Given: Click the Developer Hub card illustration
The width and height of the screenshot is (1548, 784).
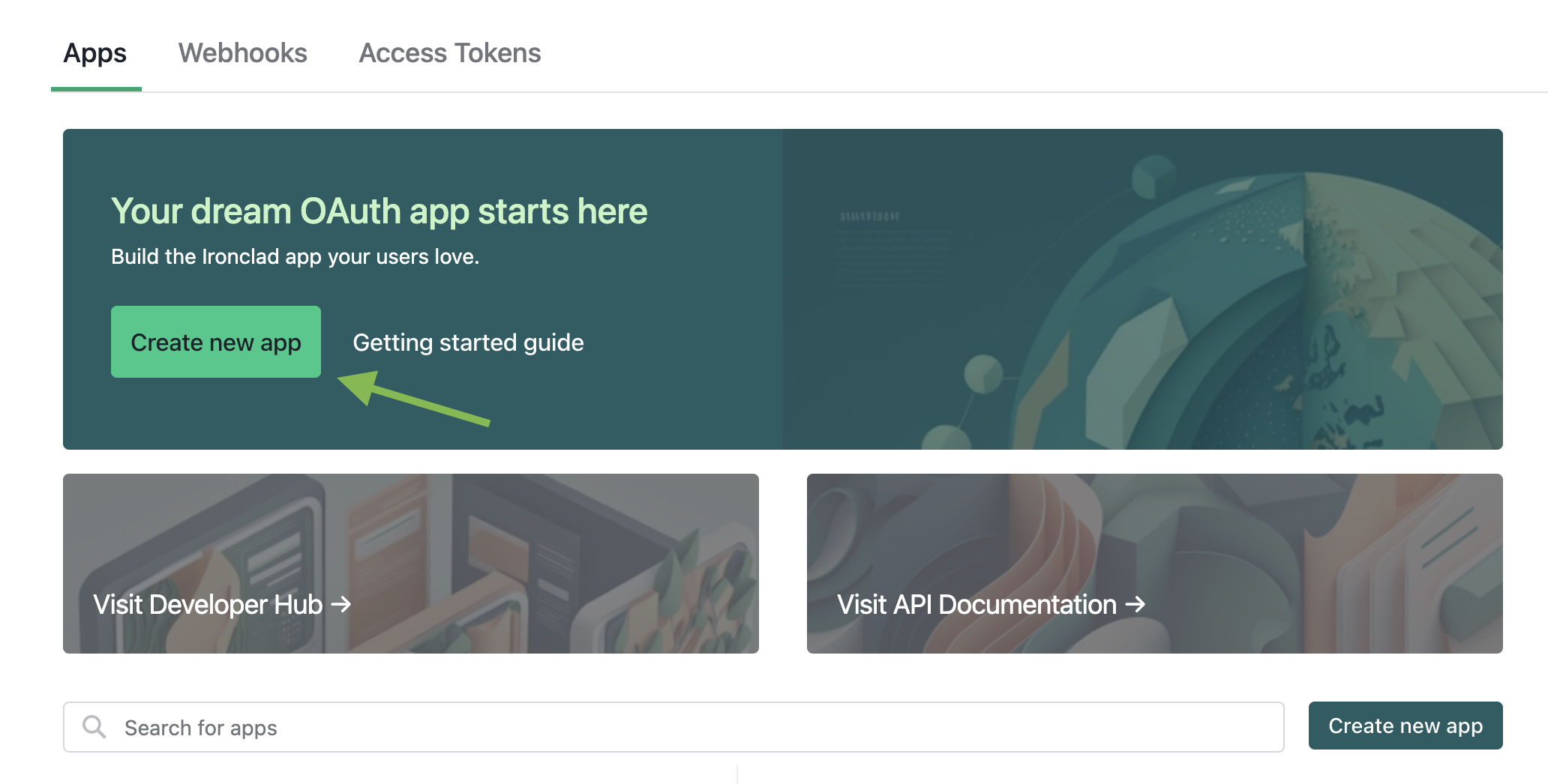Looking at the screenshot, I should click(411, 564).
